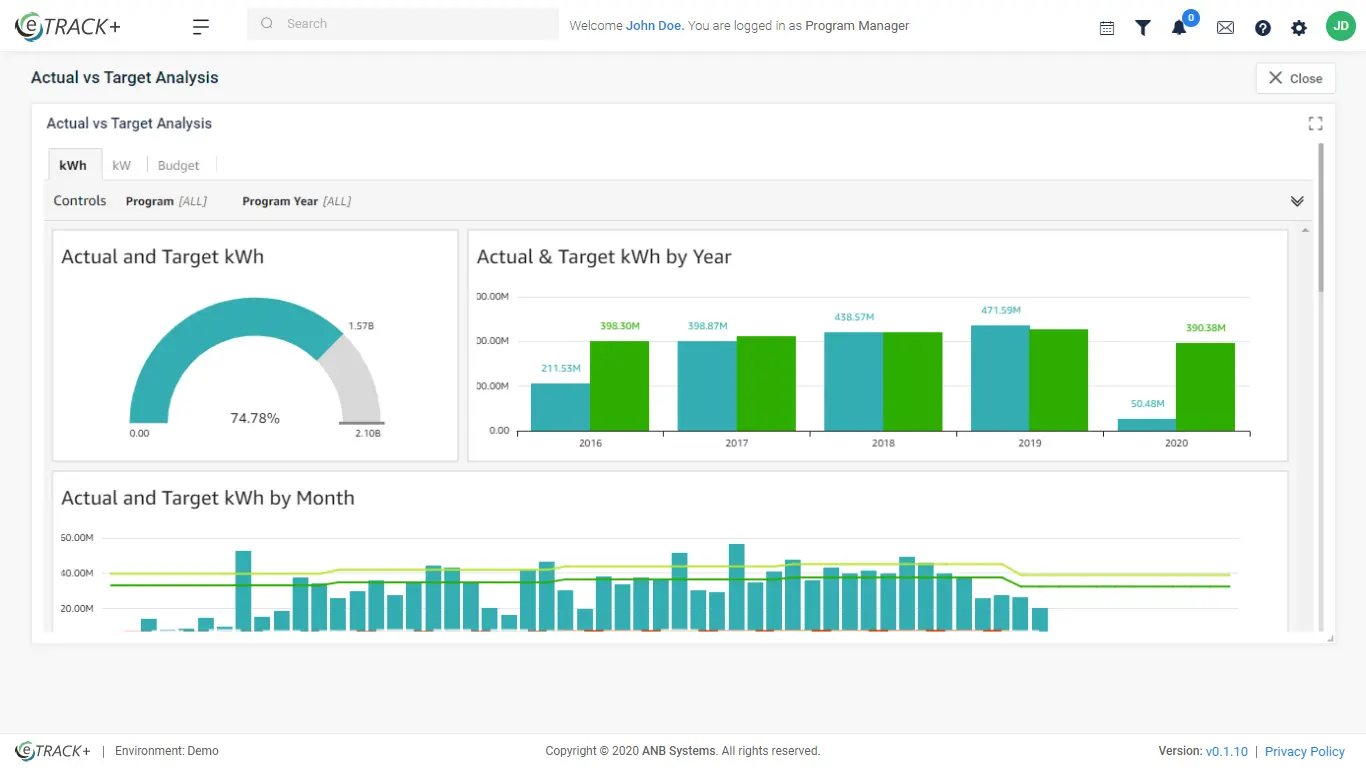The image size is (1366, 768).
Task: Open the hamburger navigation menu
Action: coord(200,27)
